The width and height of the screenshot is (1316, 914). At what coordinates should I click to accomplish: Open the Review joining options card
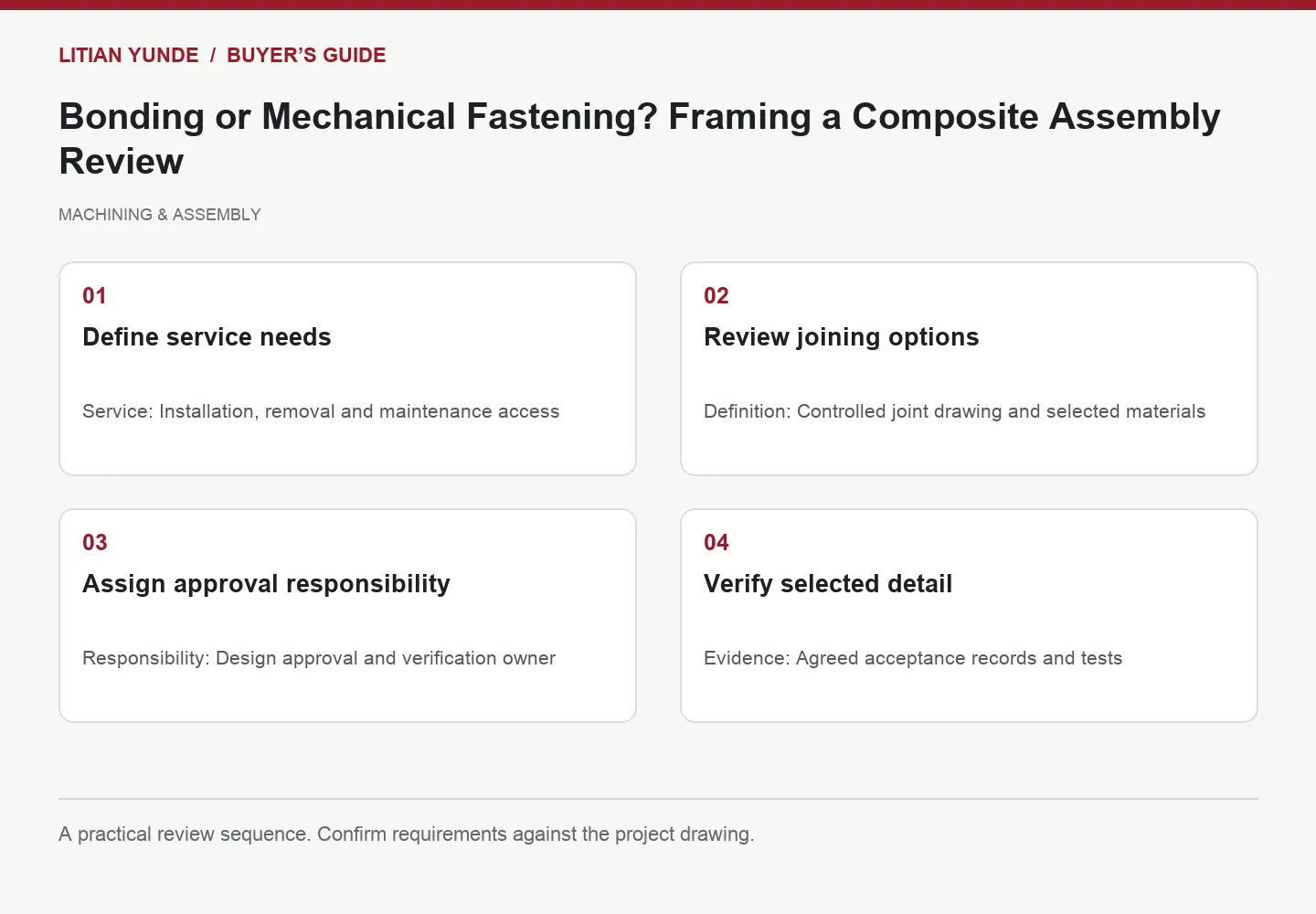(x=969, y=369)
